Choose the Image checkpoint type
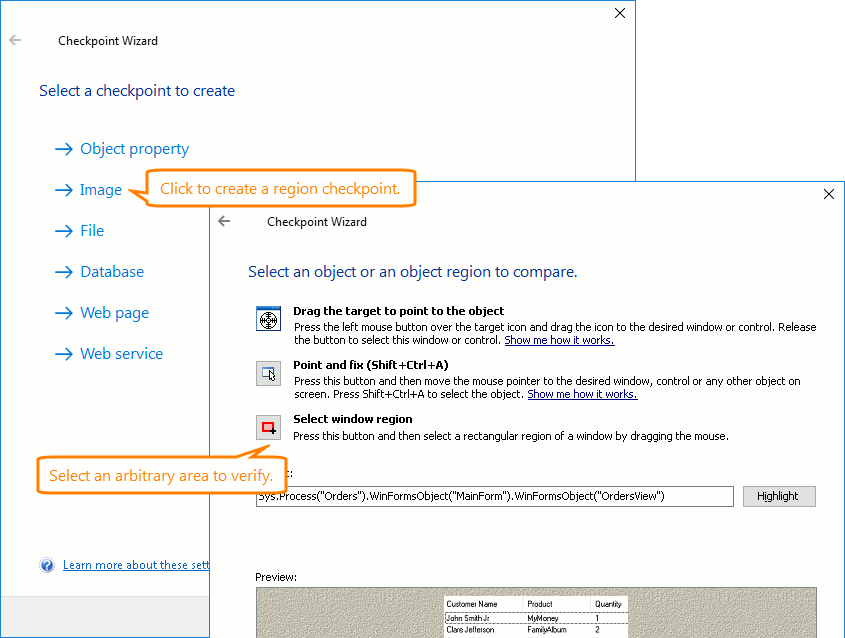The image size is (845, 638). (x=100, y=189)
